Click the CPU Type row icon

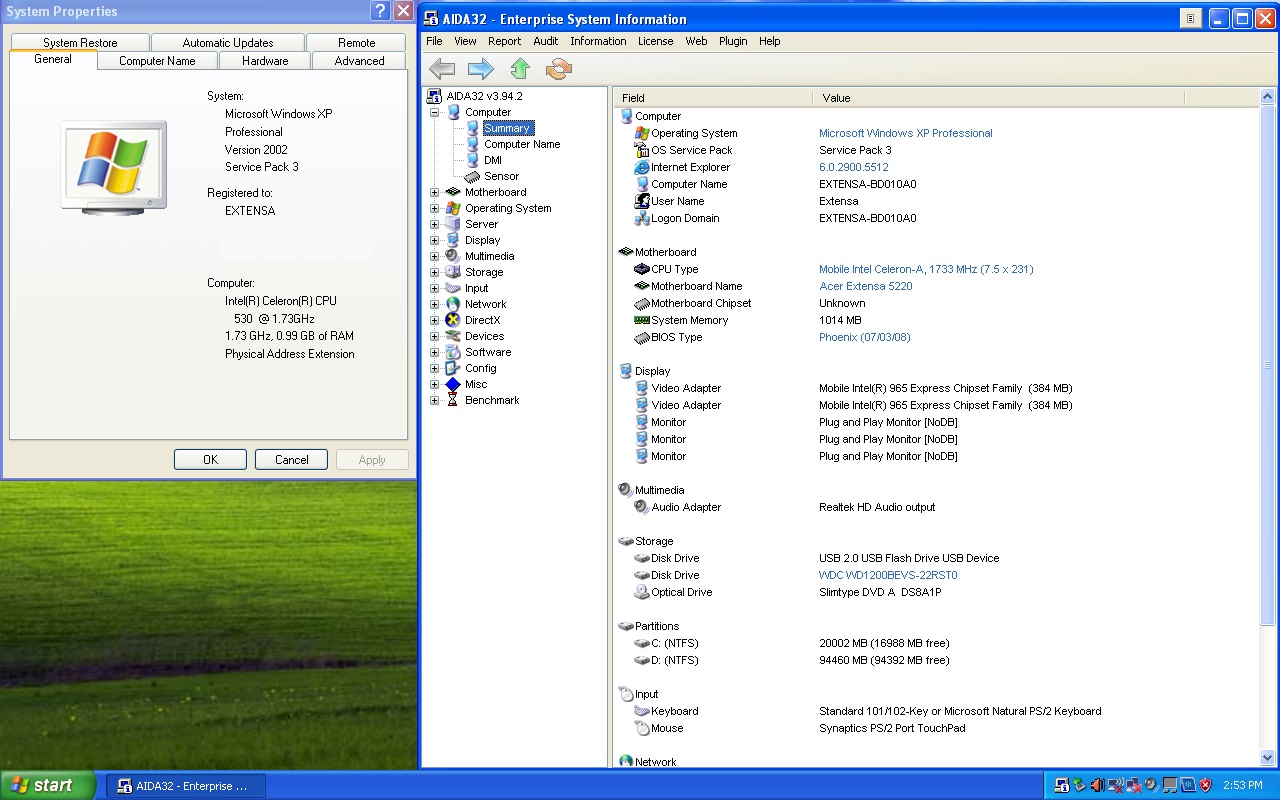coord(642,269)
